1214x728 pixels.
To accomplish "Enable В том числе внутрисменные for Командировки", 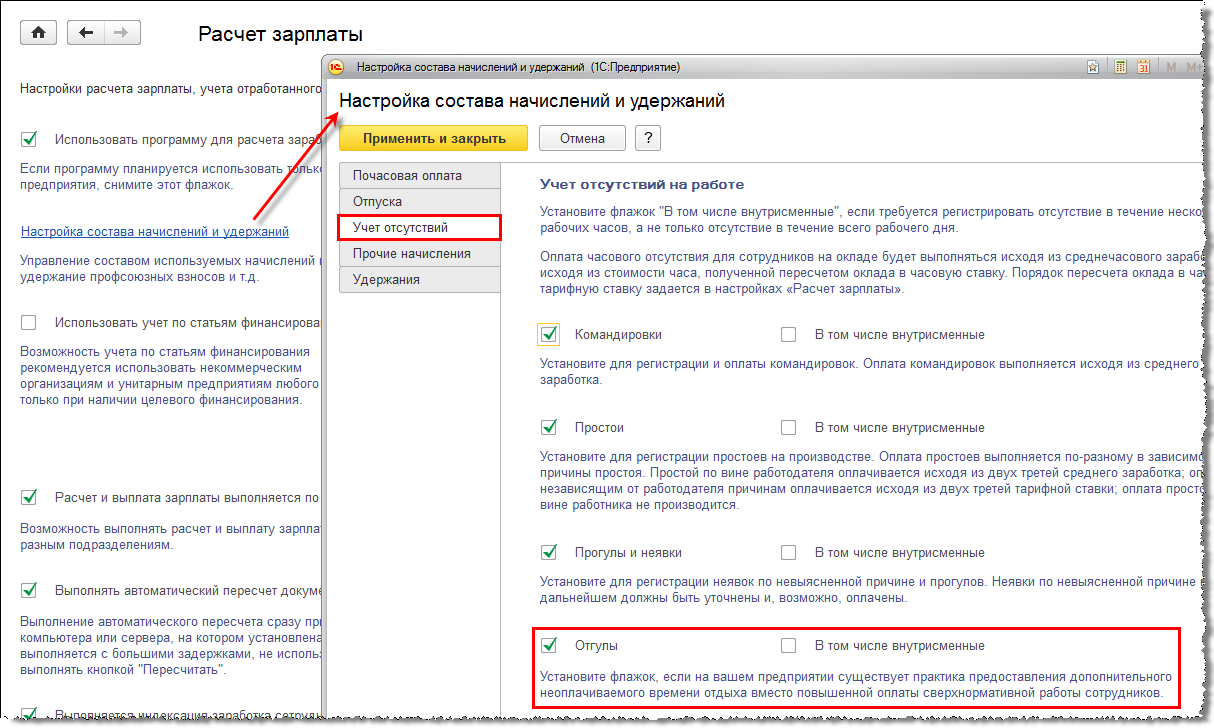I will [x=788, y=334].
